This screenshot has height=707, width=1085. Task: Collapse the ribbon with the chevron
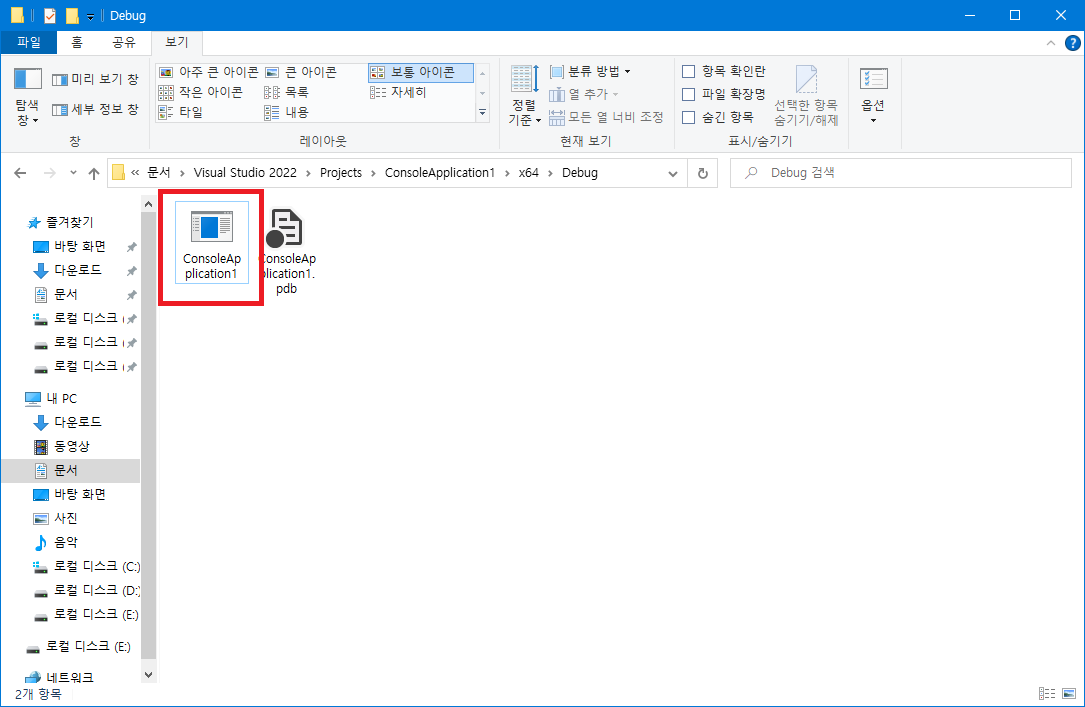point(1050,43)
